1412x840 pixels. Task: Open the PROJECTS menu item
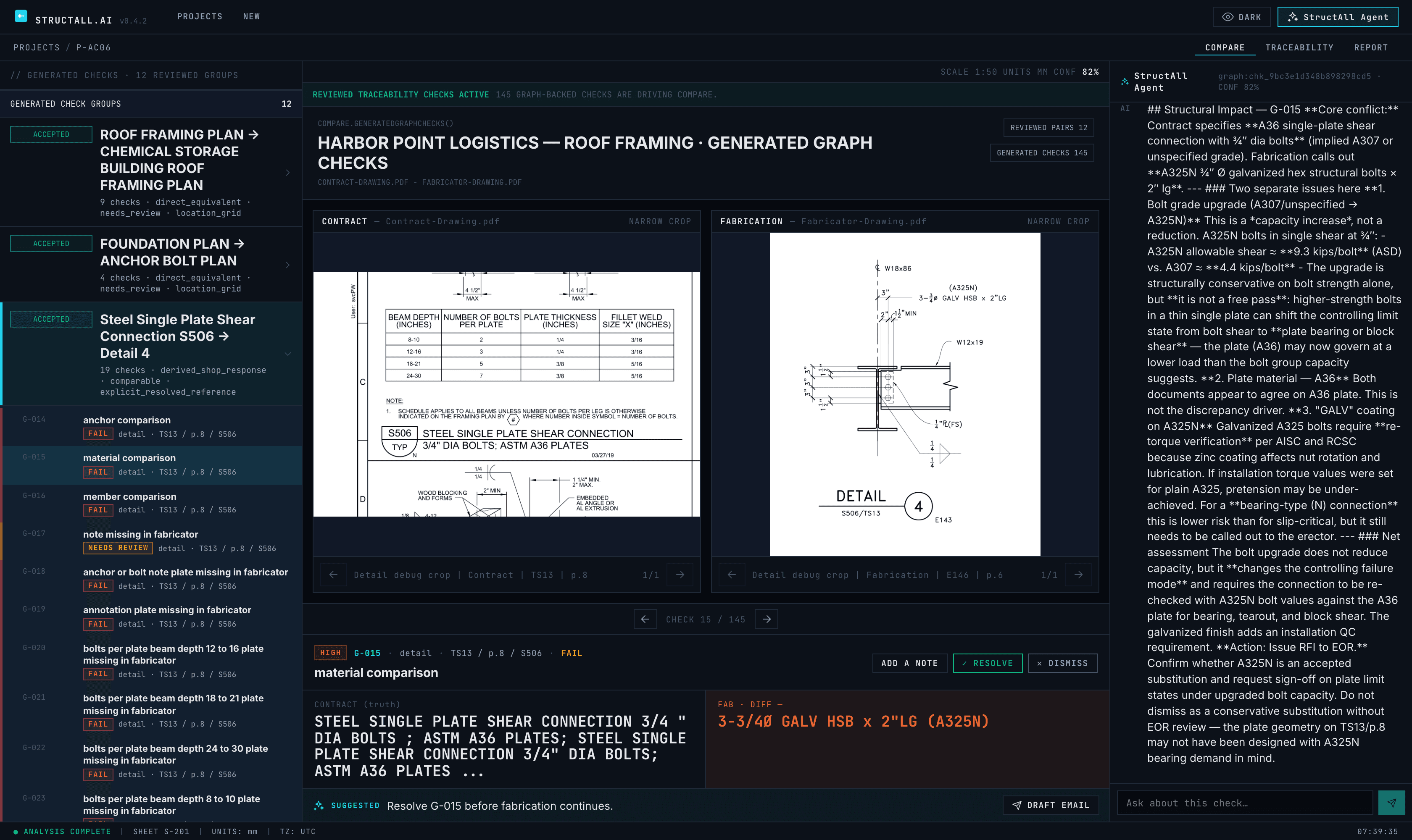pos(199,16)
